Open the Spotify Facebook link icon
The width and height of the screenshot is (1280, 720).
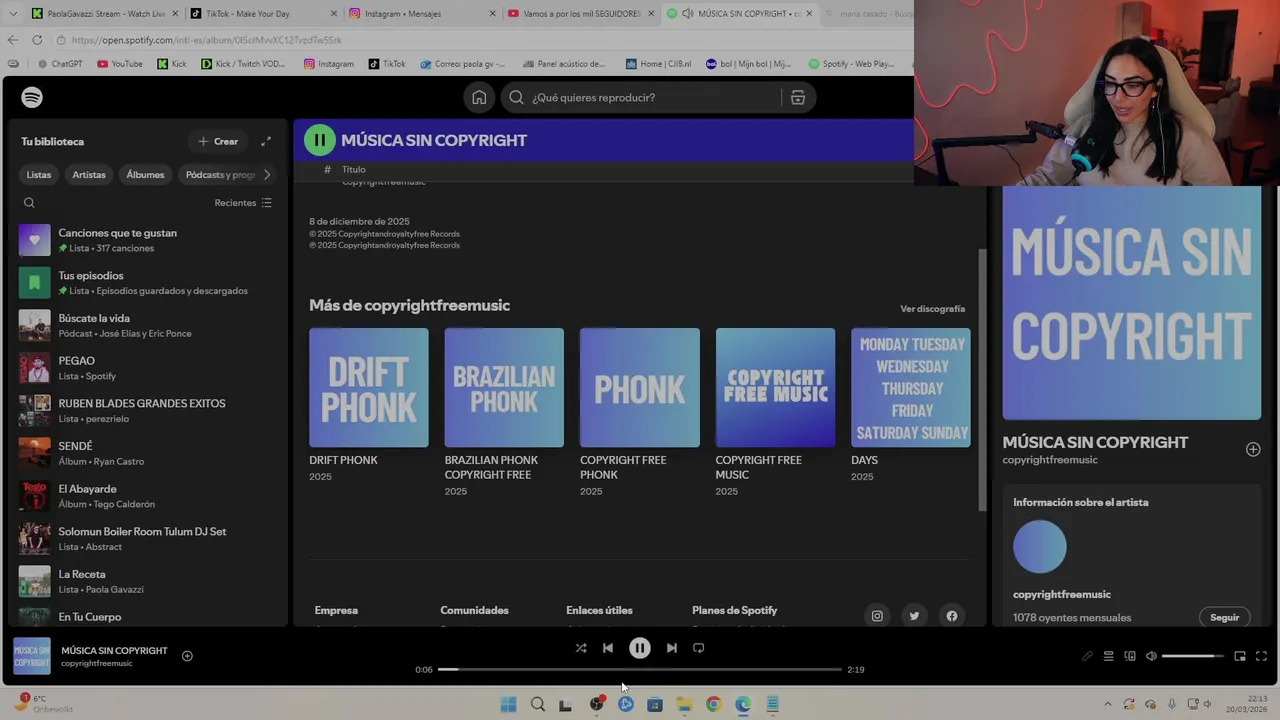(x=952, y=616)
